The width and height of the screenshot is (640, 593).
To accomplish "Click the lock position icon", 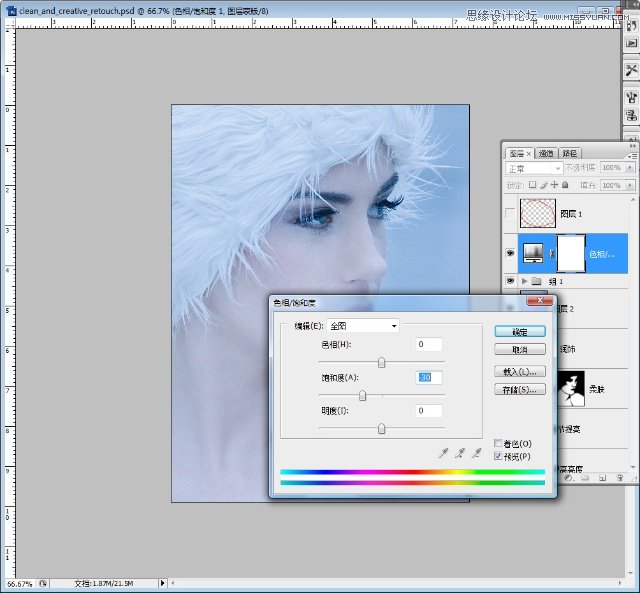I will (x=554, y=185).
